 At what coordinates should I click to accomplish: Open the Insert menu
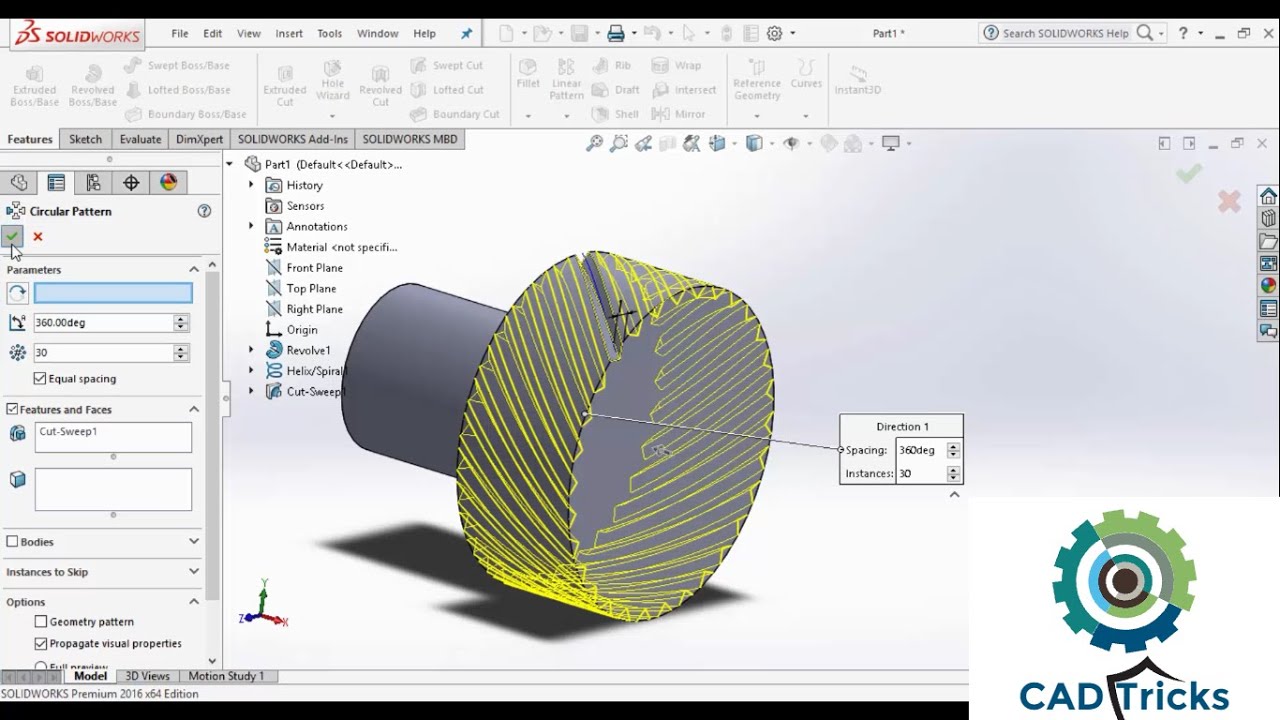pos(289,33)
